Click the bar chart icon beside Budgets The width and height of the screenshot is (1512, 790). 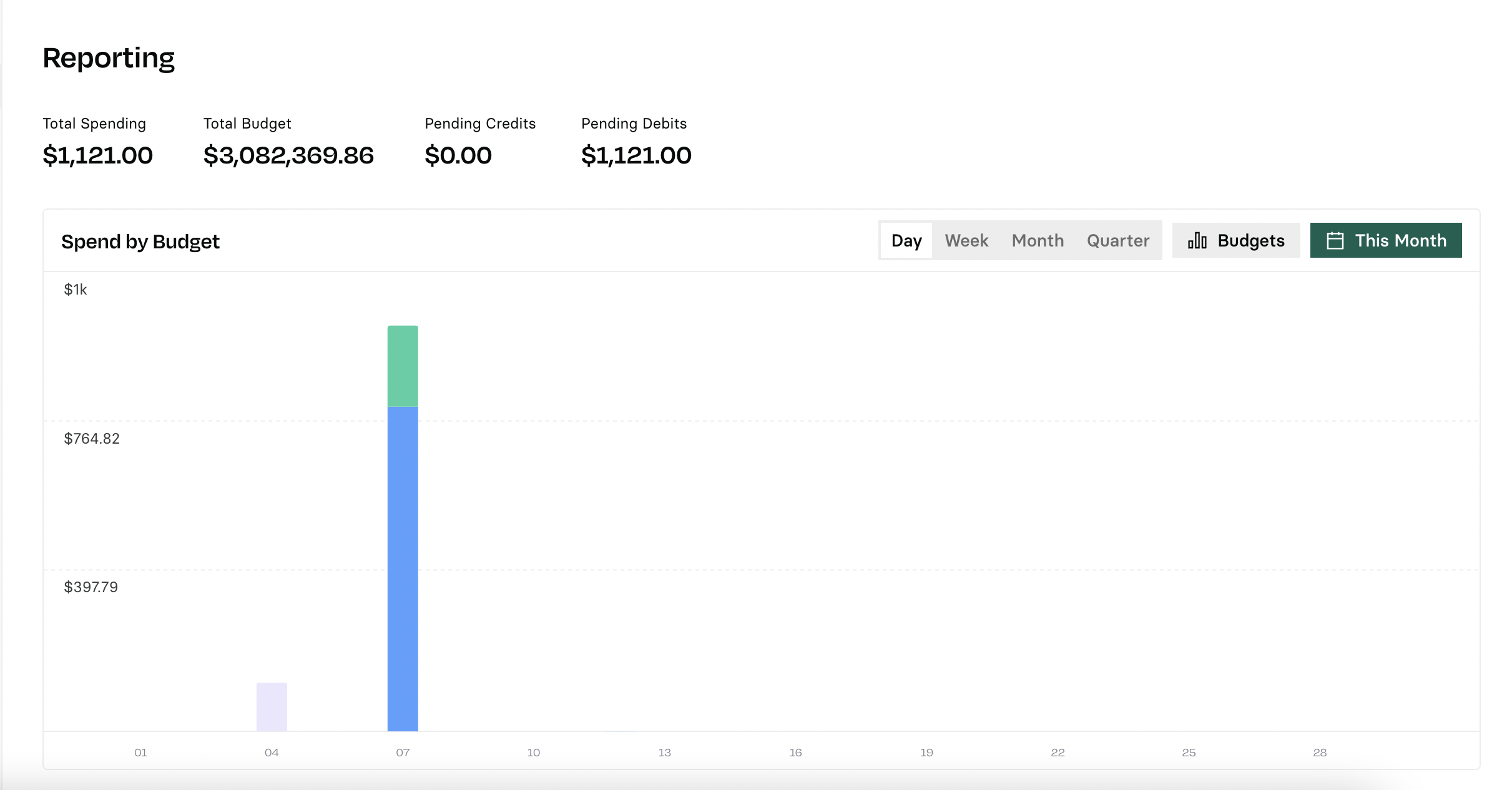pos(1197,240)
